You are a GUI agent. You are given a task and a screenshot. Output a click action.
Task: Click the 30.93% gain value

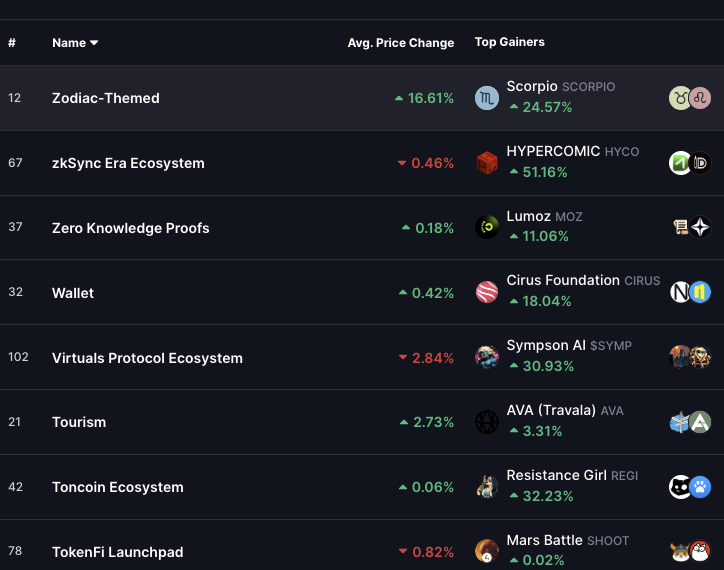click(542, 366)
